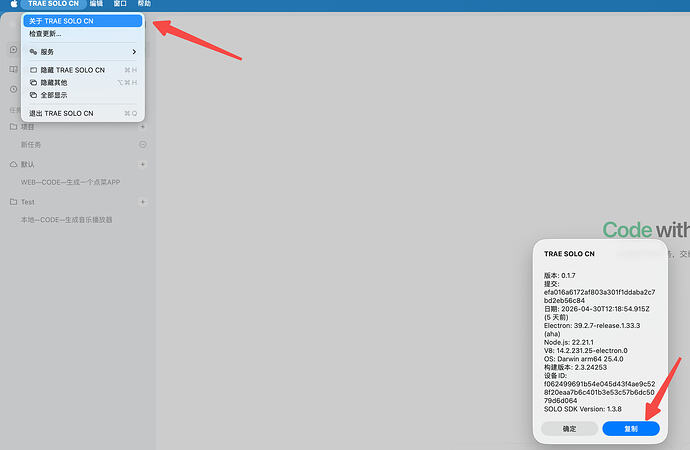The width and height of the screenshot is (690, 450).
Task: Choose 全部显示 menu entry
Action: click(83, 95)
